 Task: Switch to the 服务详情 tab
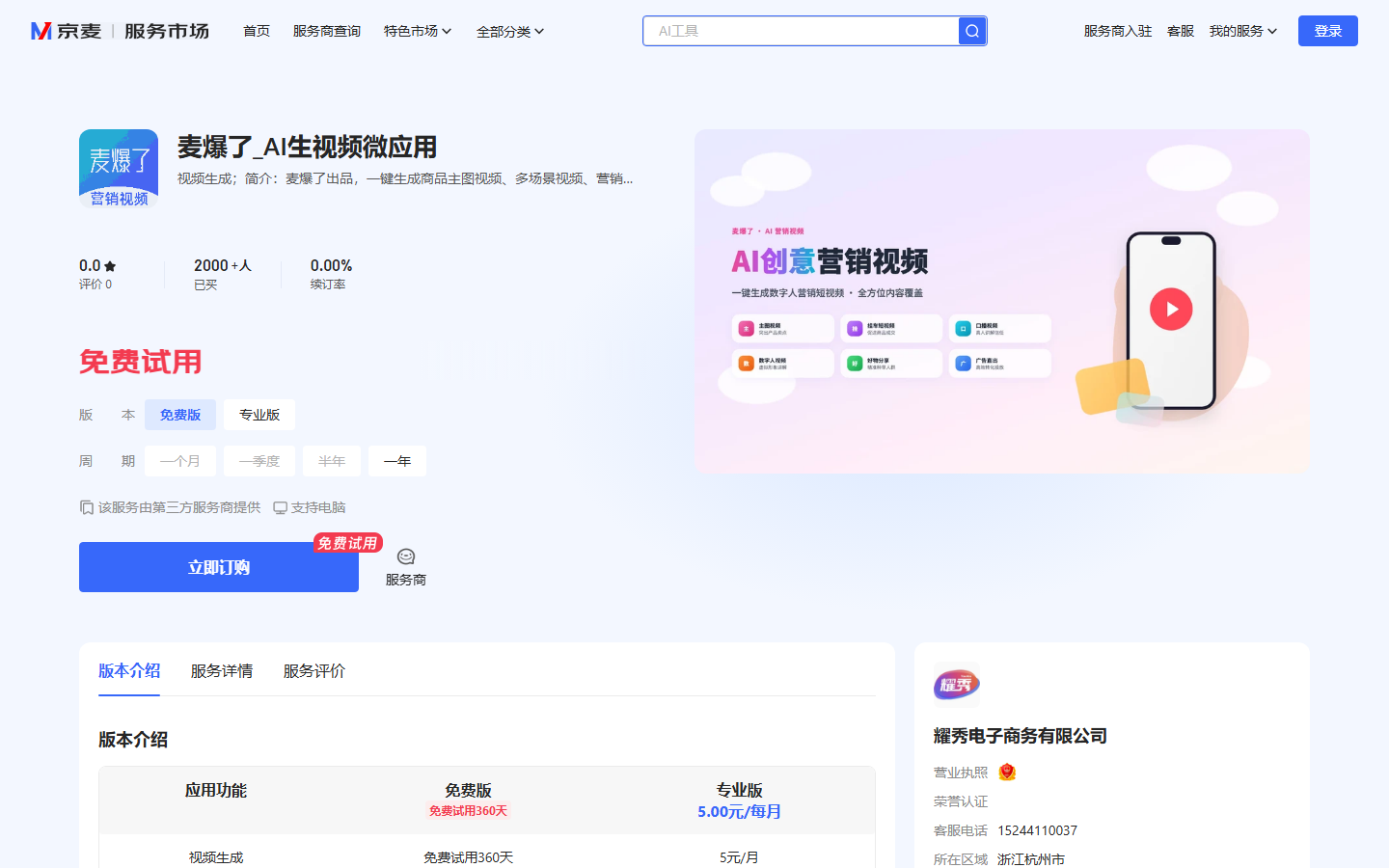click(x=222, y=670)
